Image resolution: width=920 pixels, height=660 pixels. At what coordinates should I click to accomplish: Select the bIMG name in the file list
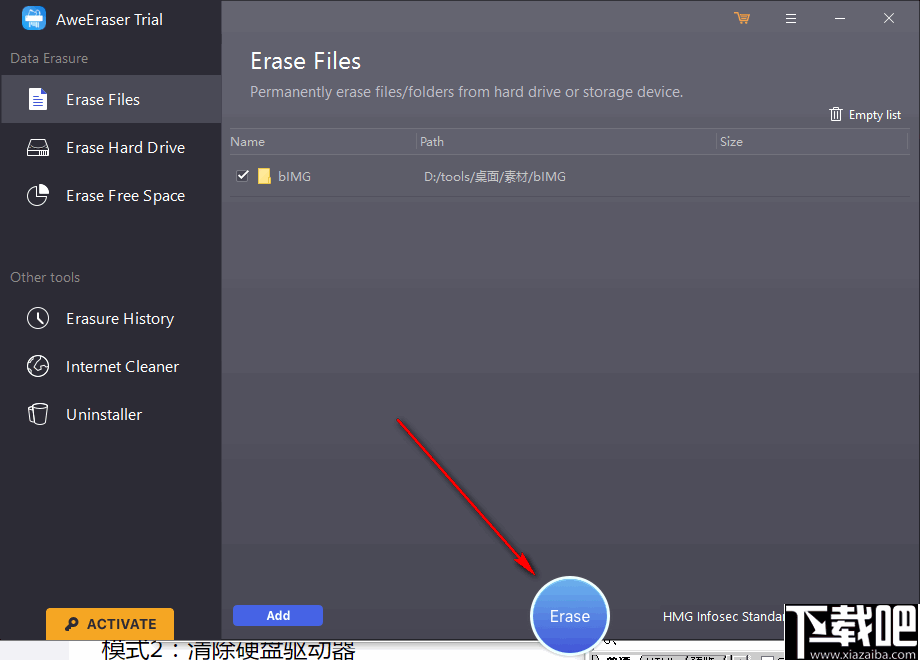(294, 176)
